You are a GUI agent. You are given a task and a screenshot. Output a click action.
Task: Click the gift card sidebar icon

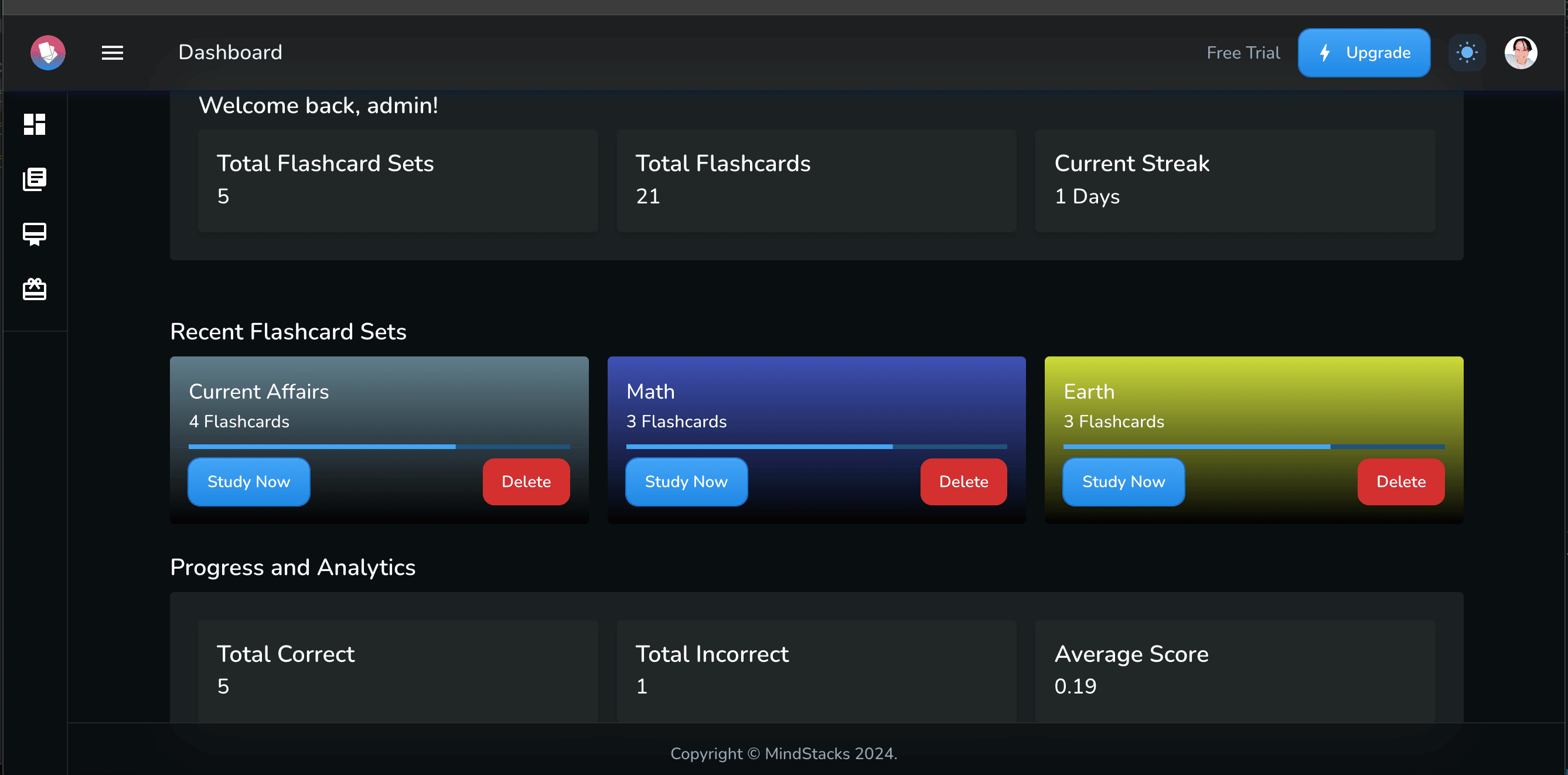coord(35,289)
